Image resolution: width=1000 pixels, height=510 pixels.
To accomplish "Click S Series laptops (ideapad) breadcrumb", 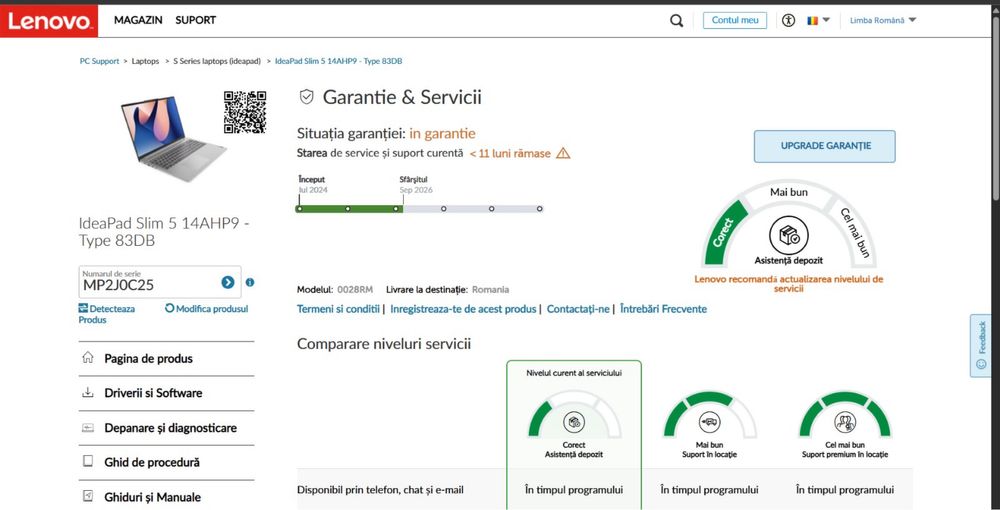I will 217,61.
